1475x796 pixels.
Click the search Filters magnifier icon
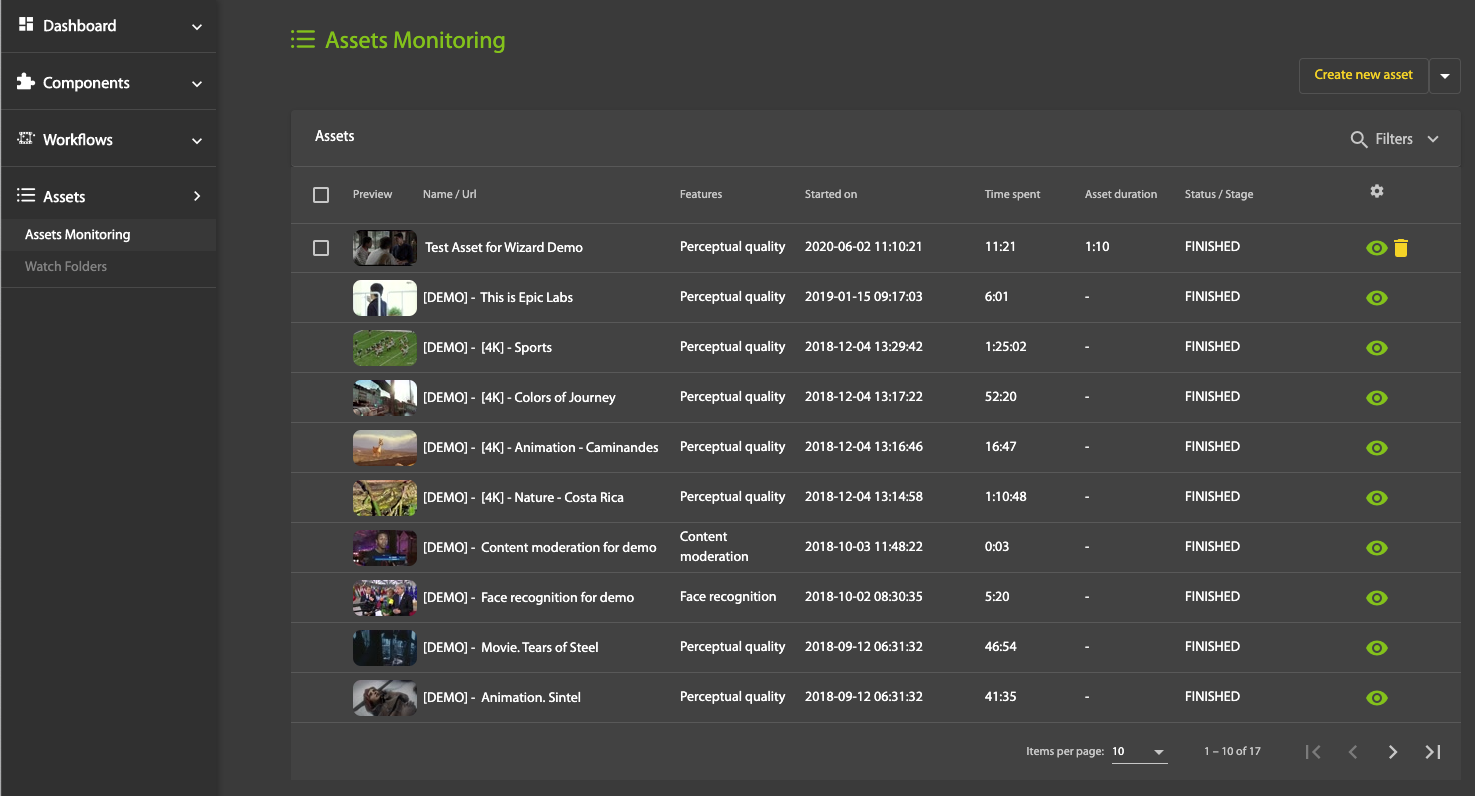[x=1359, y=140]
